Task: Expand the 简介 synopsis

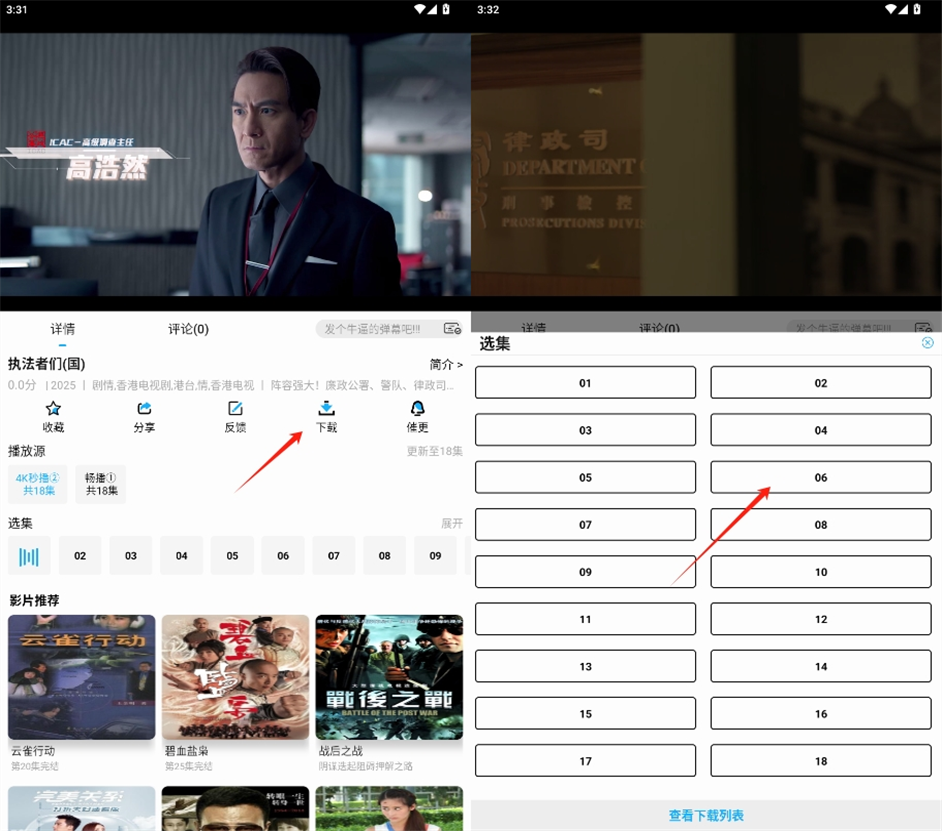Action: click(x=446, y=364)
